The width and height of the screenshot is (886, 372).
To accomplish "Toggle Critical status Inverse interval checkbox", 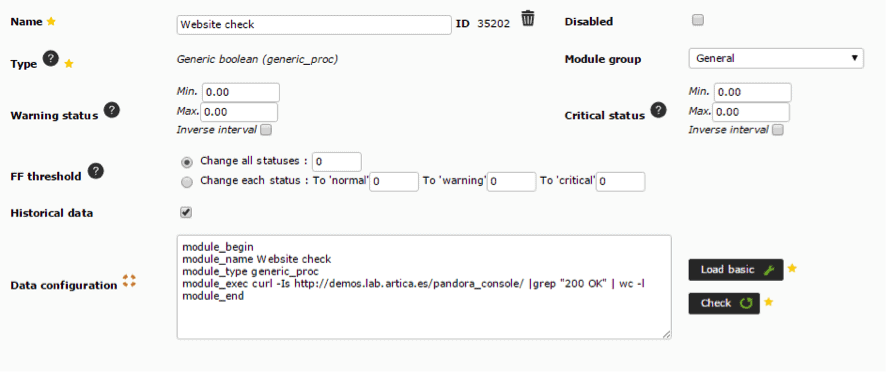I will coord(778,130).
